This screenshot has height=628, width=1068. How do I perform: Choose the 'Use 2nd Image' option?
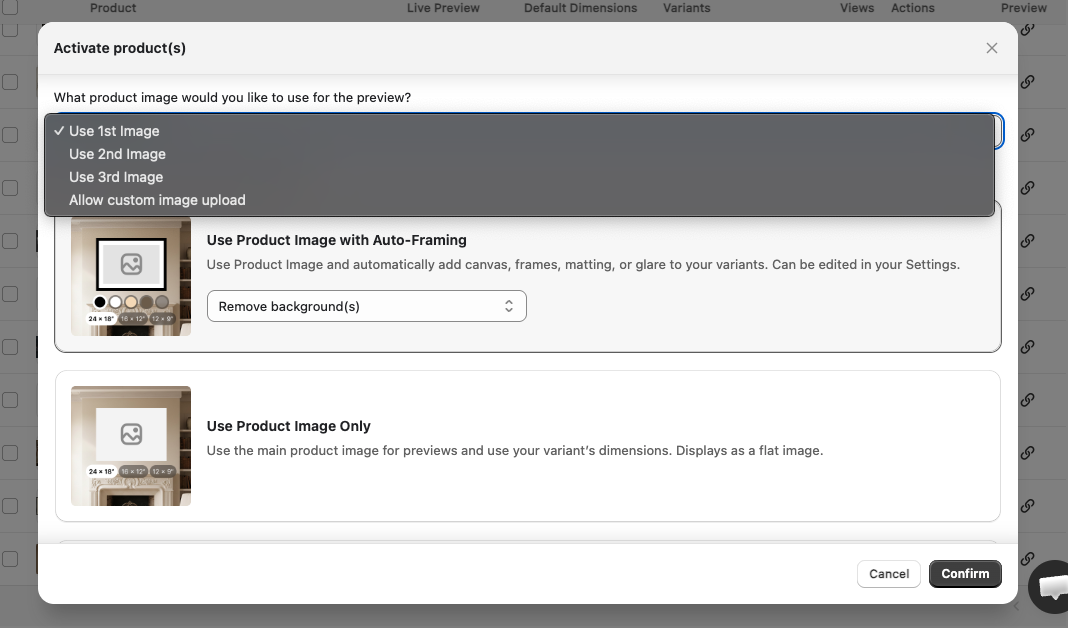point(519,154)
